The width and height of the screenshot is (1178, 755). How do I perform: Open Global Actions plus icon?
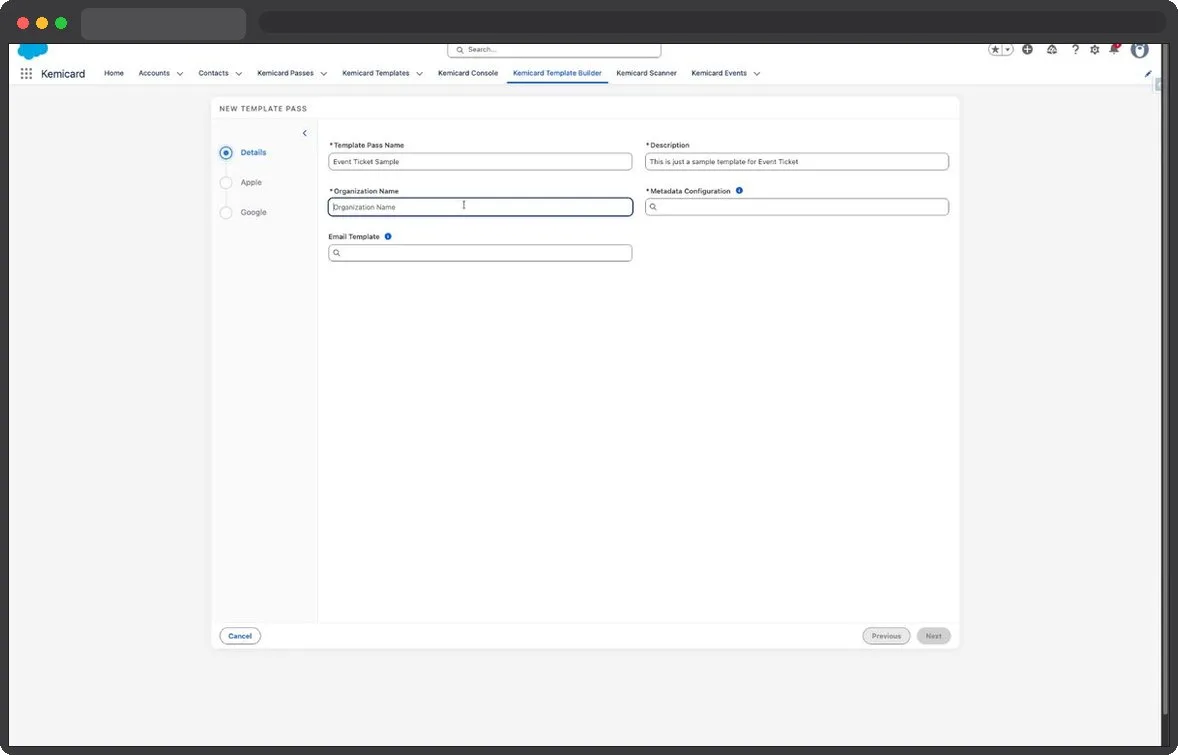pyautogui.click(x=1027, y=50)
